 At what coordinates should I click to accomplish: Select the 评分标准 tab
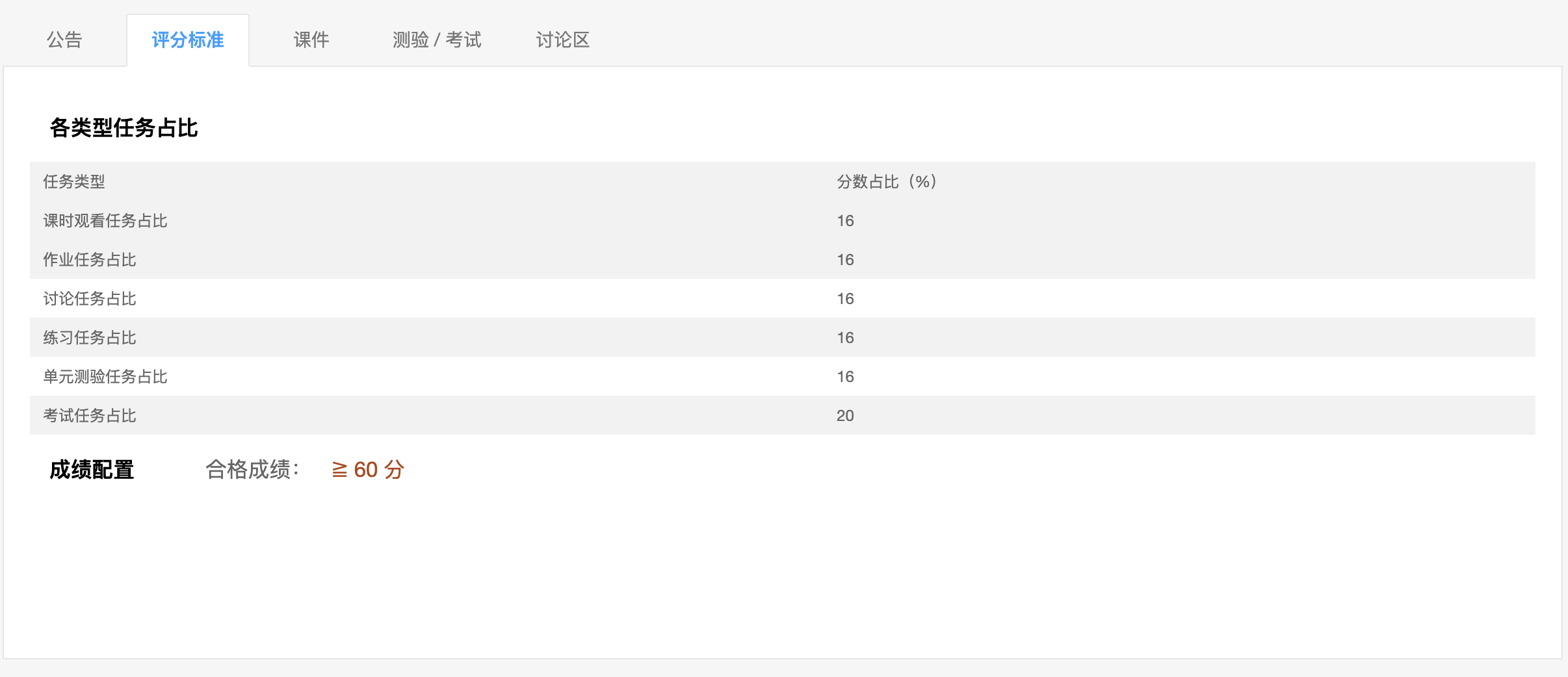click(x=188, y=40)
